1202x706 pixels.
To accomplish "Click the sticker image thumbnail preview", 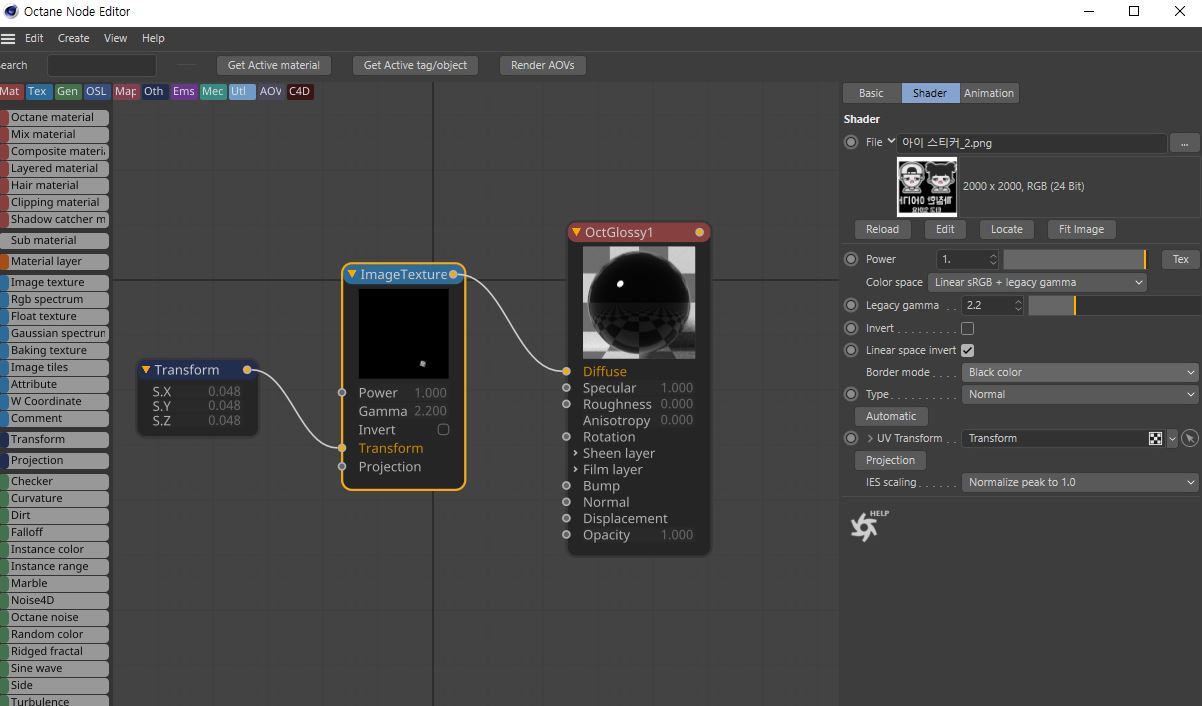I will click(x=927, y=186).
